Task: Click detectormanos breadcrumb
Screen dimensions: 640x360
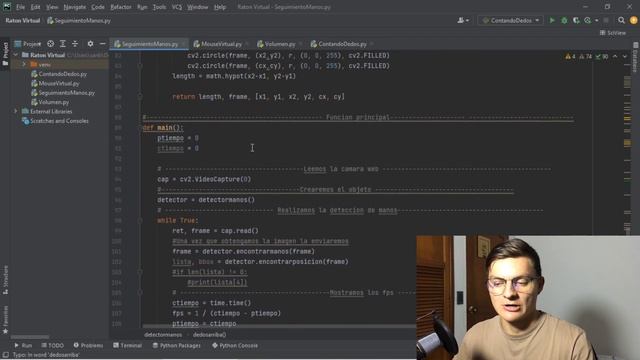Action: click(x=163, y=335)
